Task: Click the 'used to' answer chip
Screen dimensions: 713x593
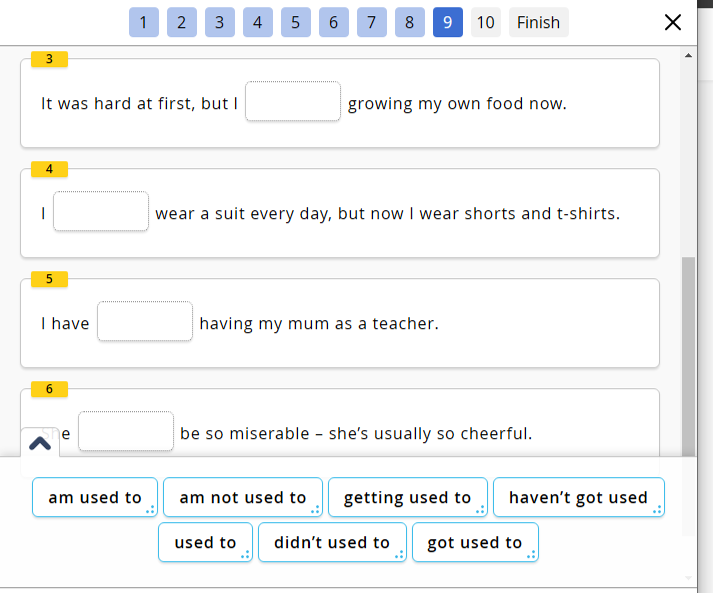Action: click(x=205, y=542)
